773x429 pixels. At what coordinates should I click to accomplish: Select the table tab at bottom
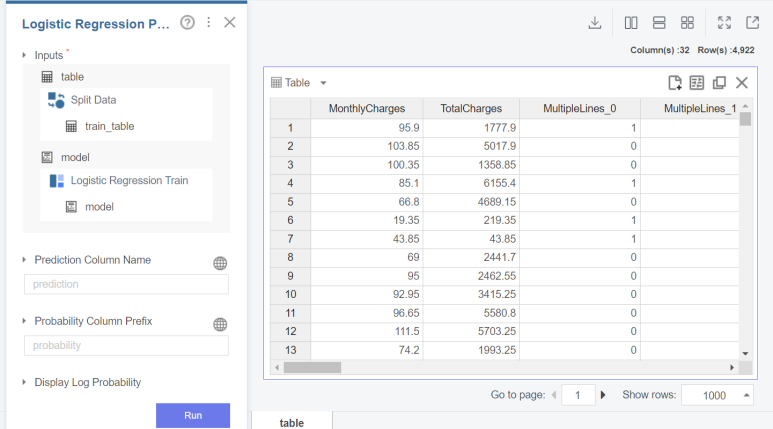(x=292, y=422)
